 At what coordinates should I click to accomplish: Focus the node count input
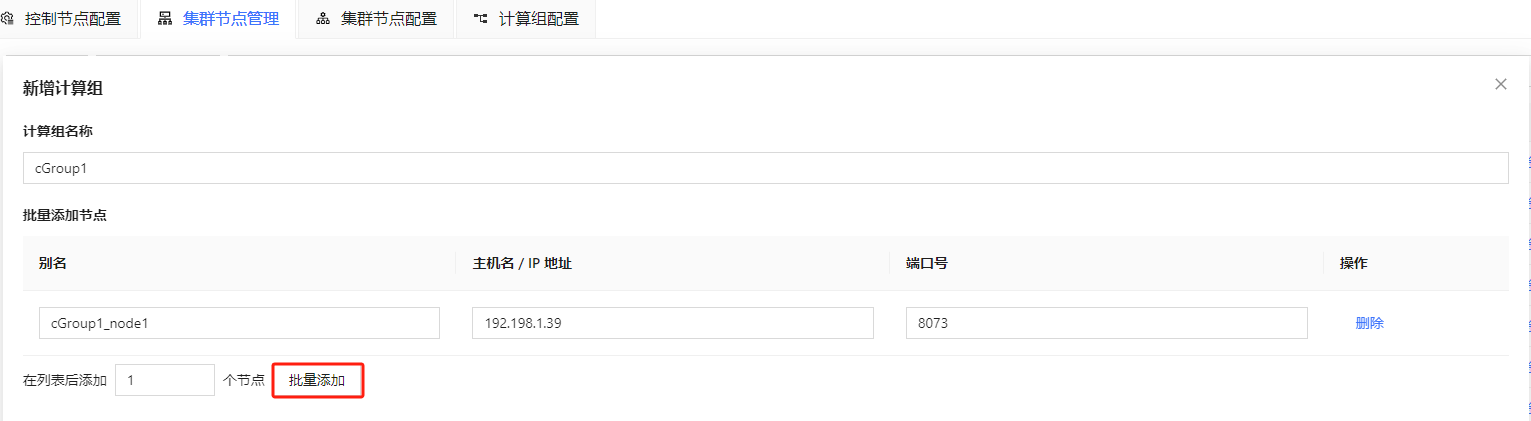click(164, 380)
